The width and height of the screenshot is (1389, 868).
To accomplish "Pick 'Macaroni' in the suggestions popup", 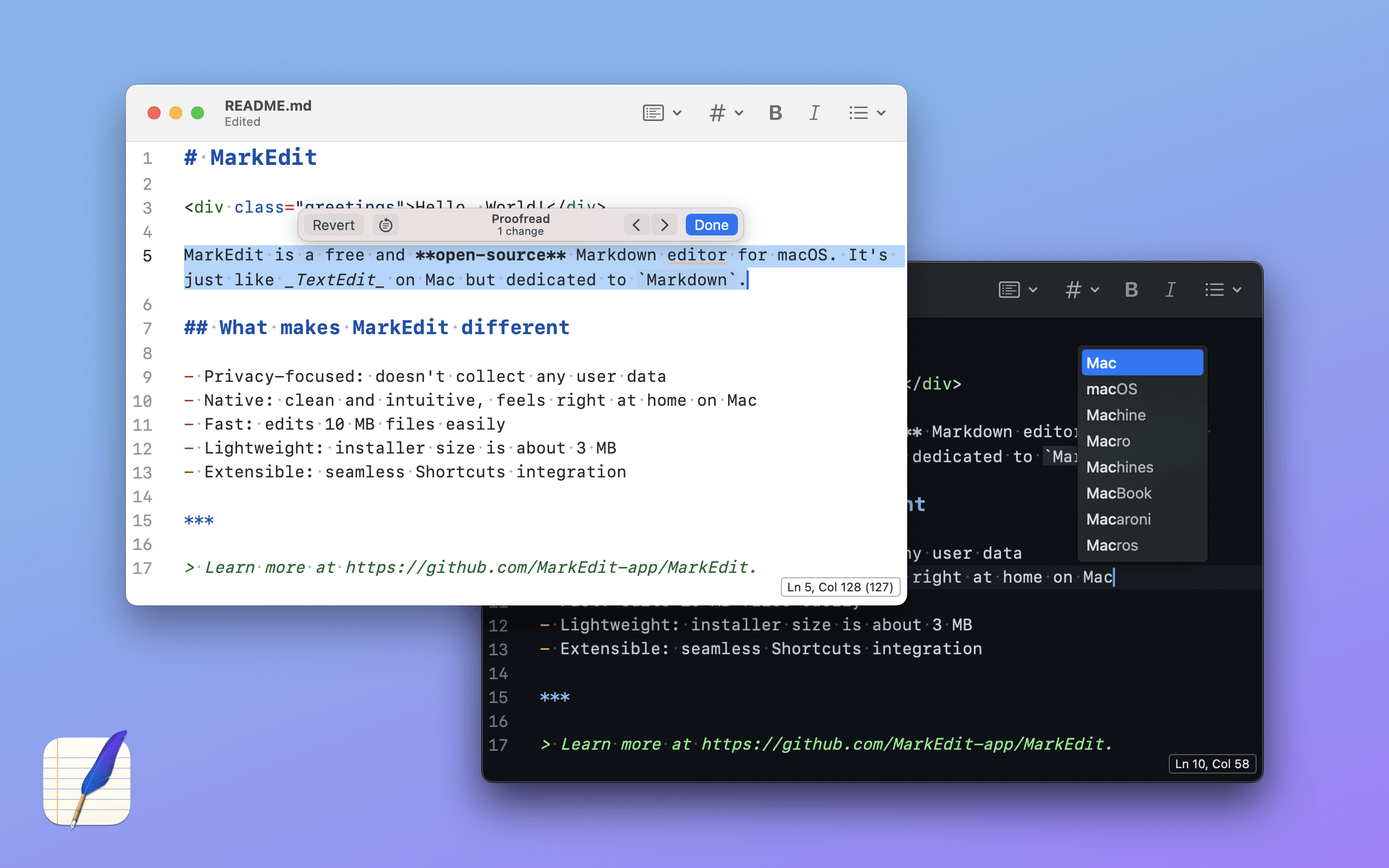I will click(x=1118, y=520).
